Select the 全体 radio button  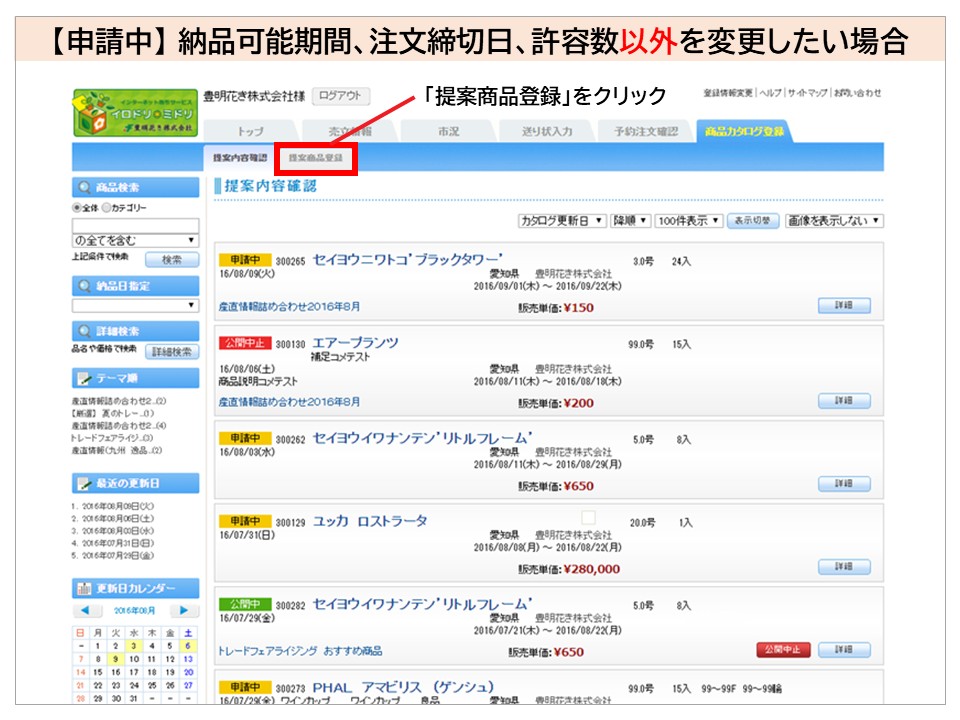76,208
